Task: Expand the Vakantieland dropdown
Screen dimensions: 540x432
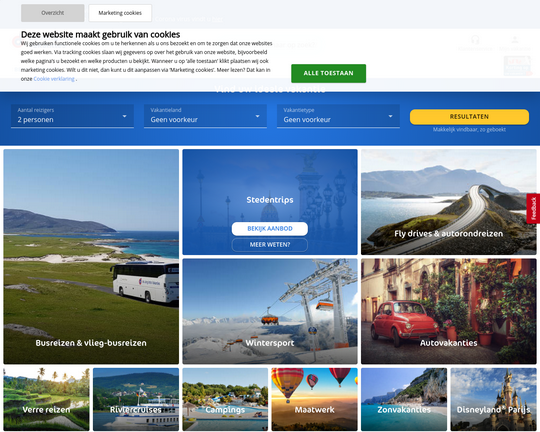Action: (205, 116)
